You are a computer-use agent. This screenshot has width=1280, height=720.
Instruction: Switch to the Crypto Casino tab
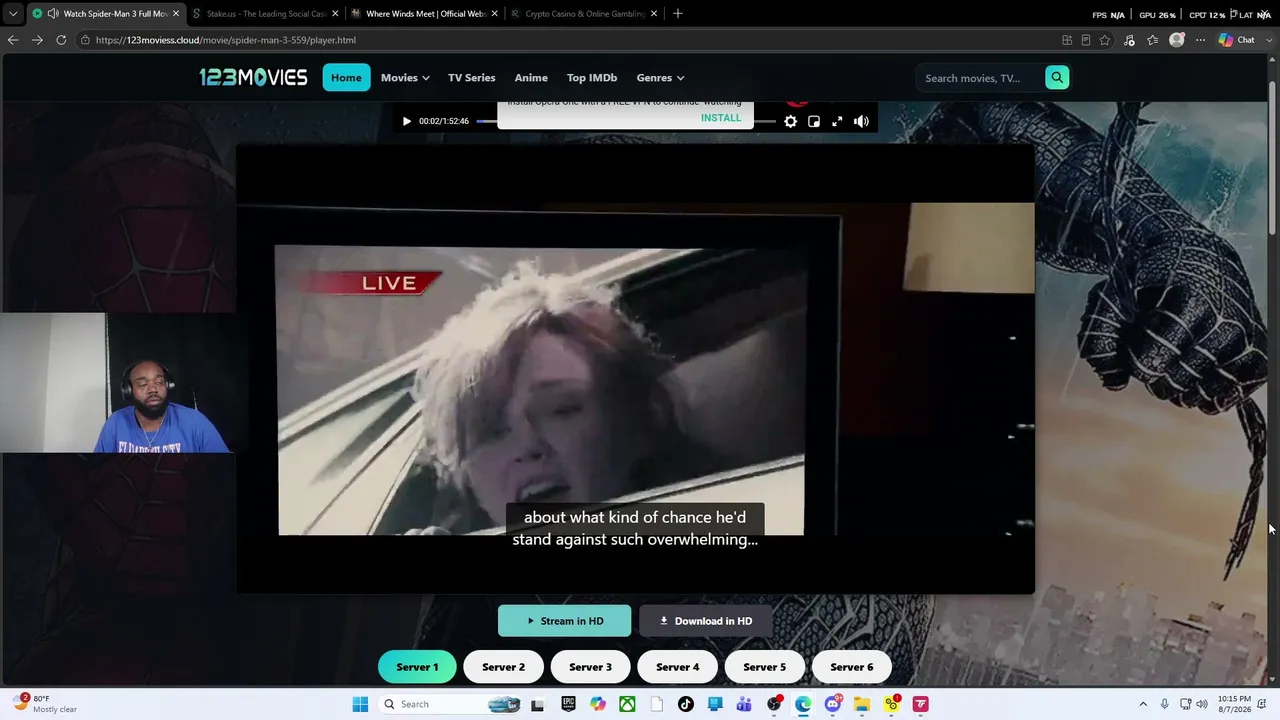coord(583,14)
